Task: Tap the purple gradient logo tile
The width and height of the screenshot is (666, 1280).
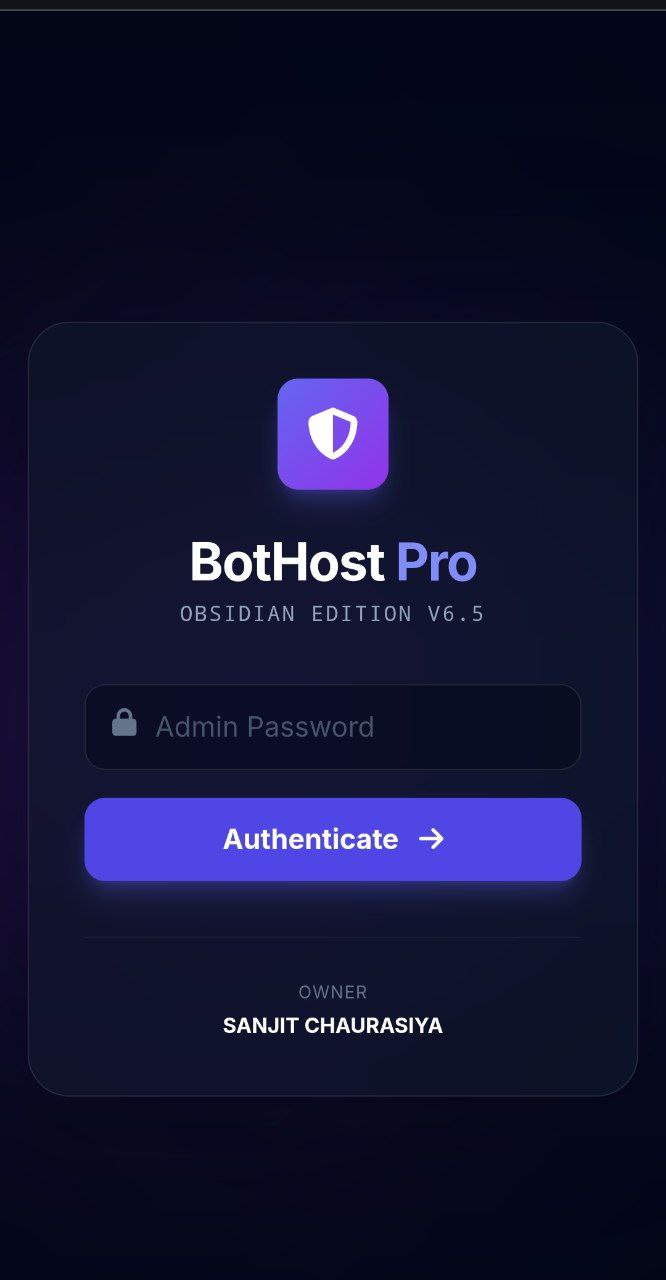Action: [x=333, y=434]
